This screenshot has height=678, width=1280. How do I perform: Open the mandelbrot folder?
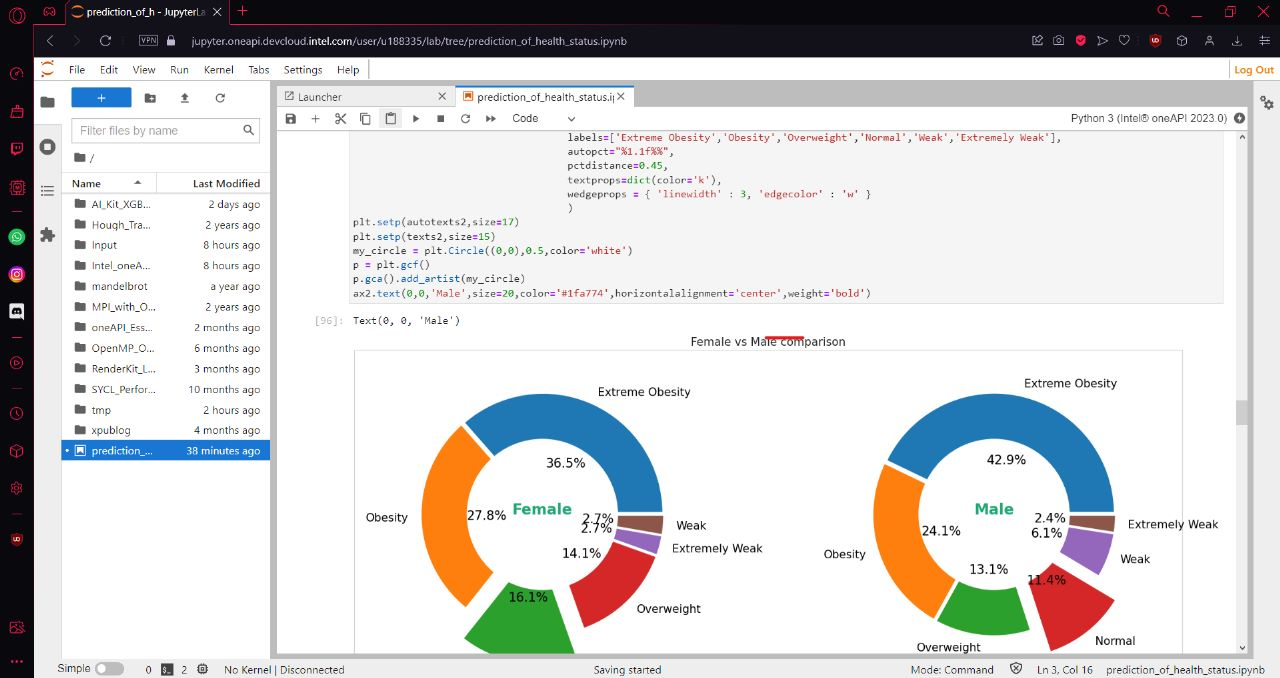tap(166, 286)
